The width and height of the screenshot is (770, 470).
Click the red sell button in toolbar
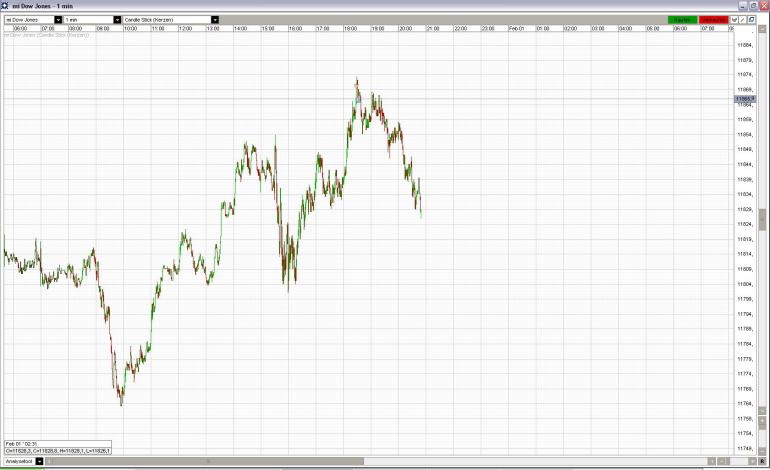(714, 20)
